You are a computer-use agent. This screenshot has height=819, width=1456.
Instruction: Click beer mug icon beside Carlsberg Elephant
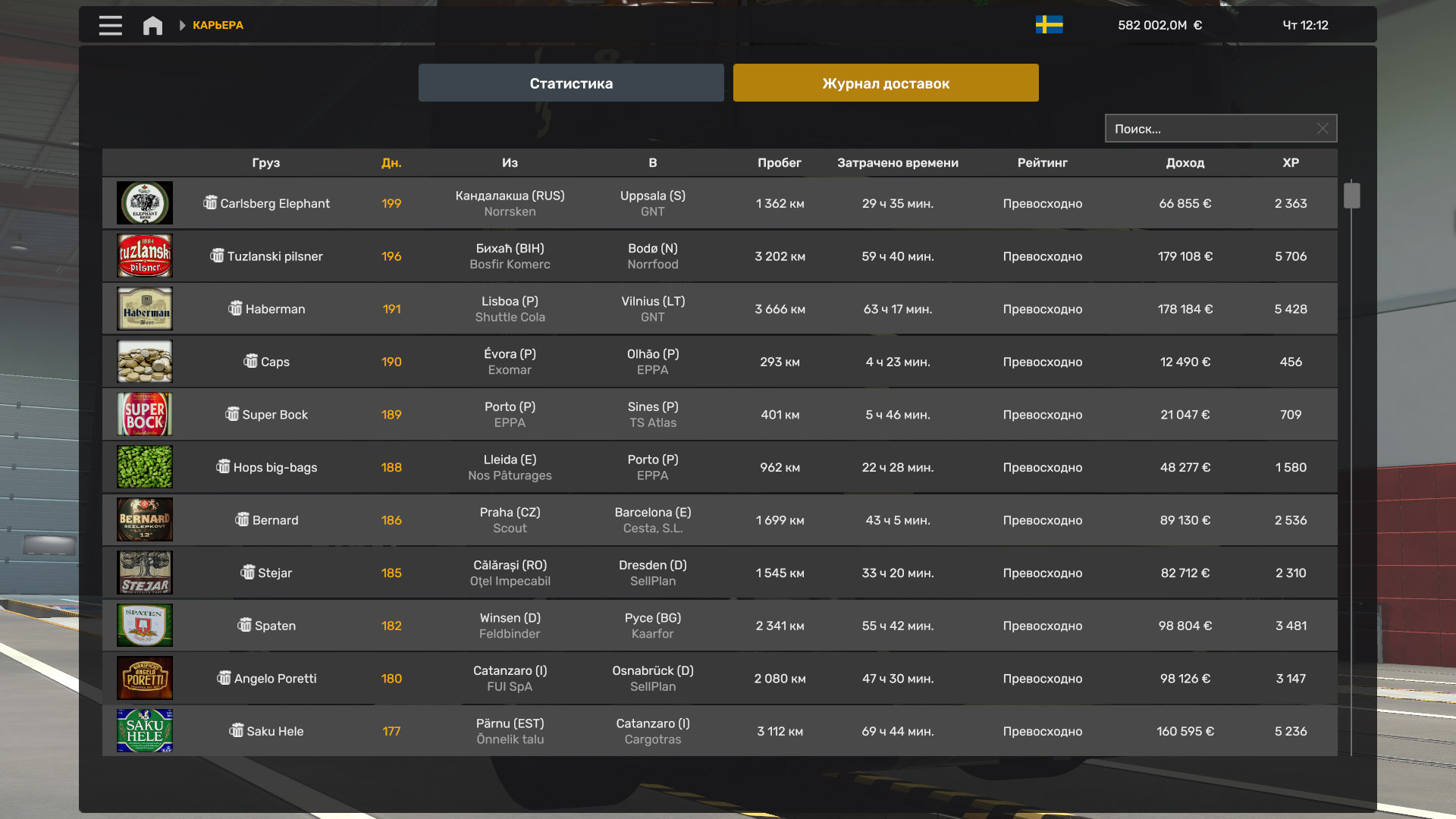(x=210, y=202)
